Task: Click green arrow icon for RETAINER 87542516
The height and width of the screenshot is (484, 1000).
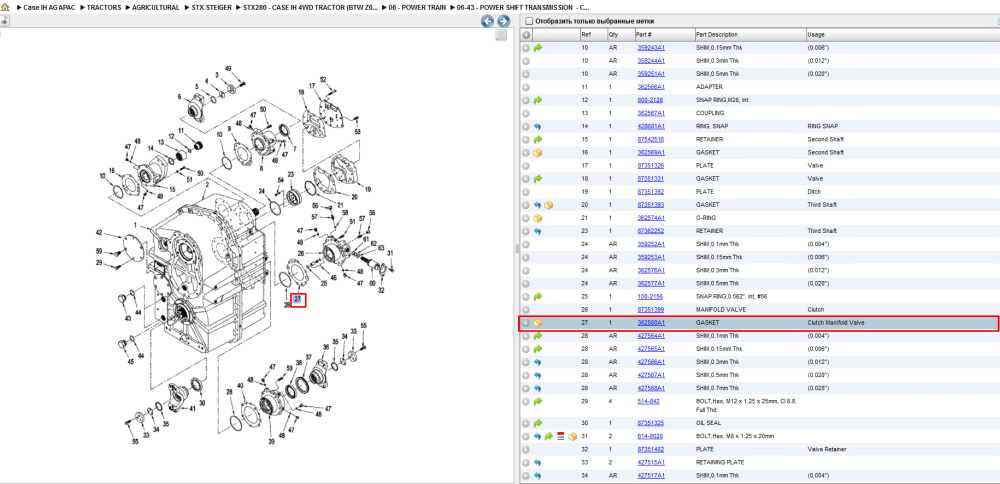Action: click(x=538, y=140)
